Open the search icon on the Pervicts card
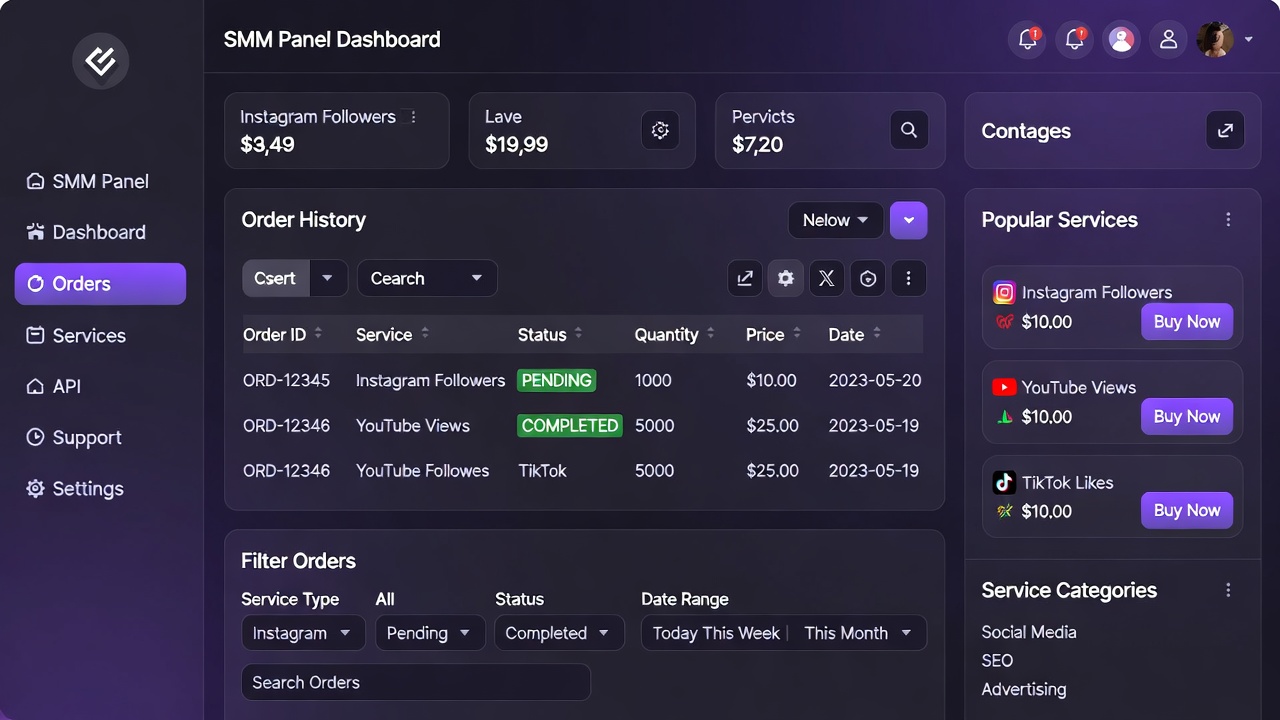Screen dimensions: 1280x720 [909, 130]
